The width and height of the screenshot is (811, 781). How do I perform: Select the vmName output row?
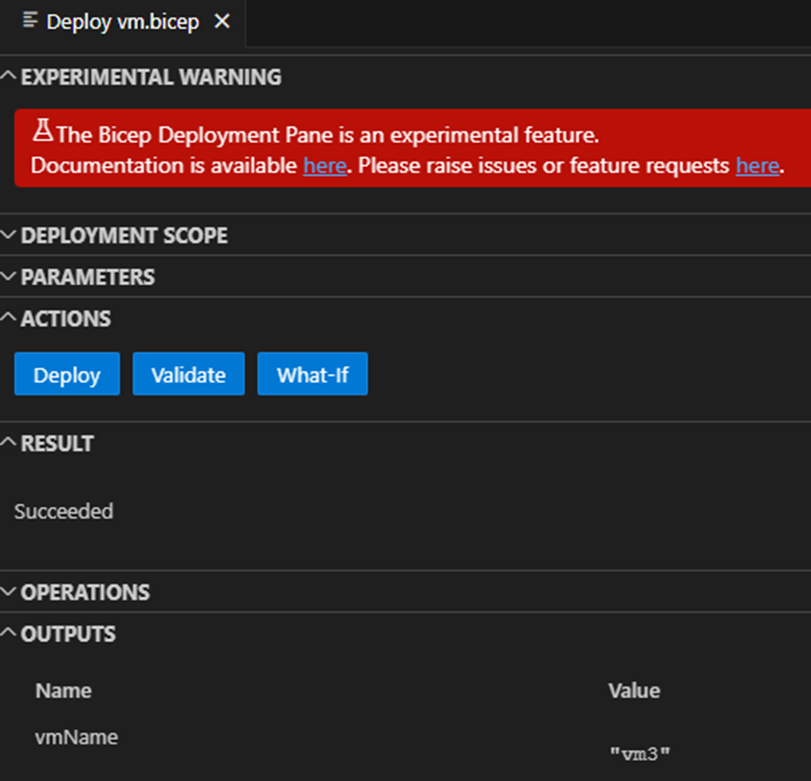(x=76, y=738)
